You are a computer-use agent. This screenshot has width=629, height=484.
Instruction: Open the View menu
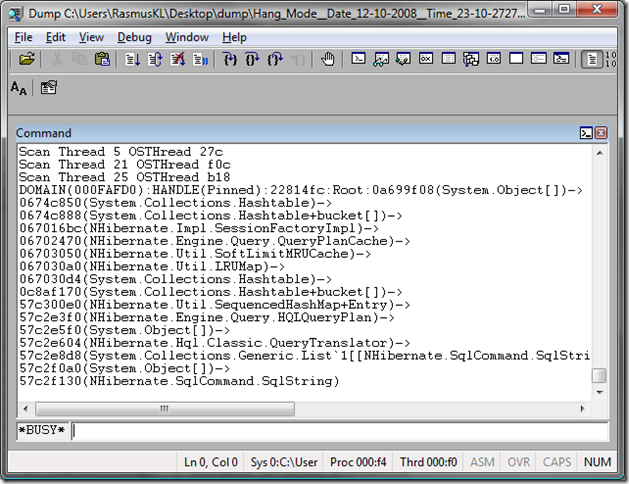pos(91,37)
